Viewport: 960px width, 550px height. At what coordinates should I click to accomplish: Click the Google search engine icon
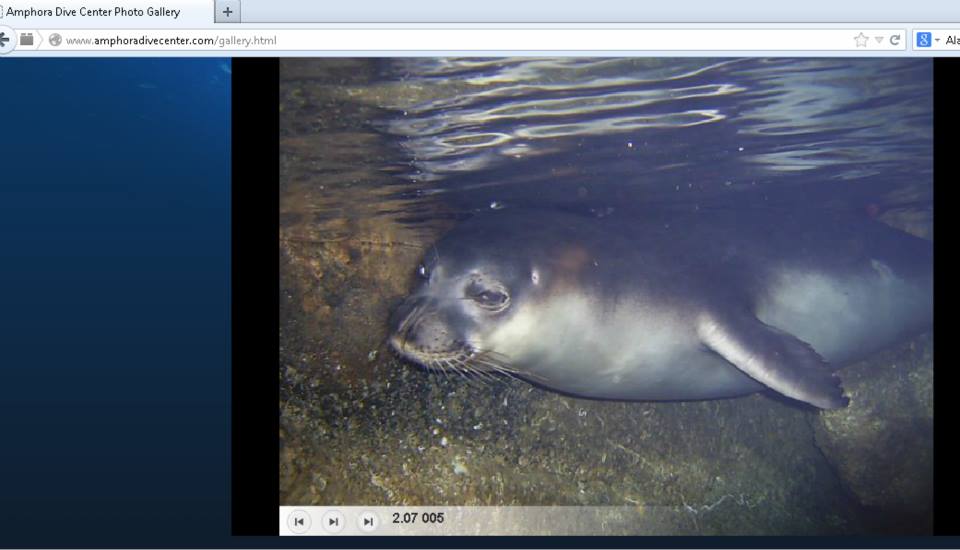click(923, 40)
